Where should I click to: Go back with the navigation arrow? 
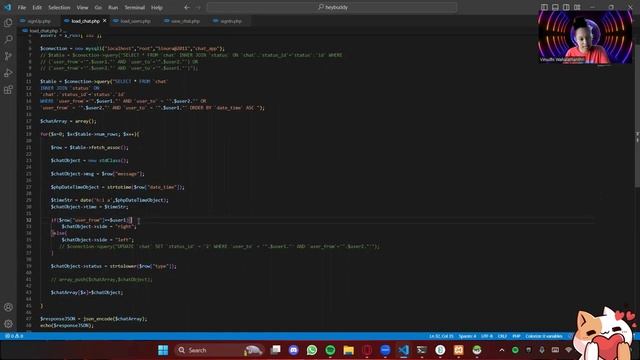tap(187, 7)
